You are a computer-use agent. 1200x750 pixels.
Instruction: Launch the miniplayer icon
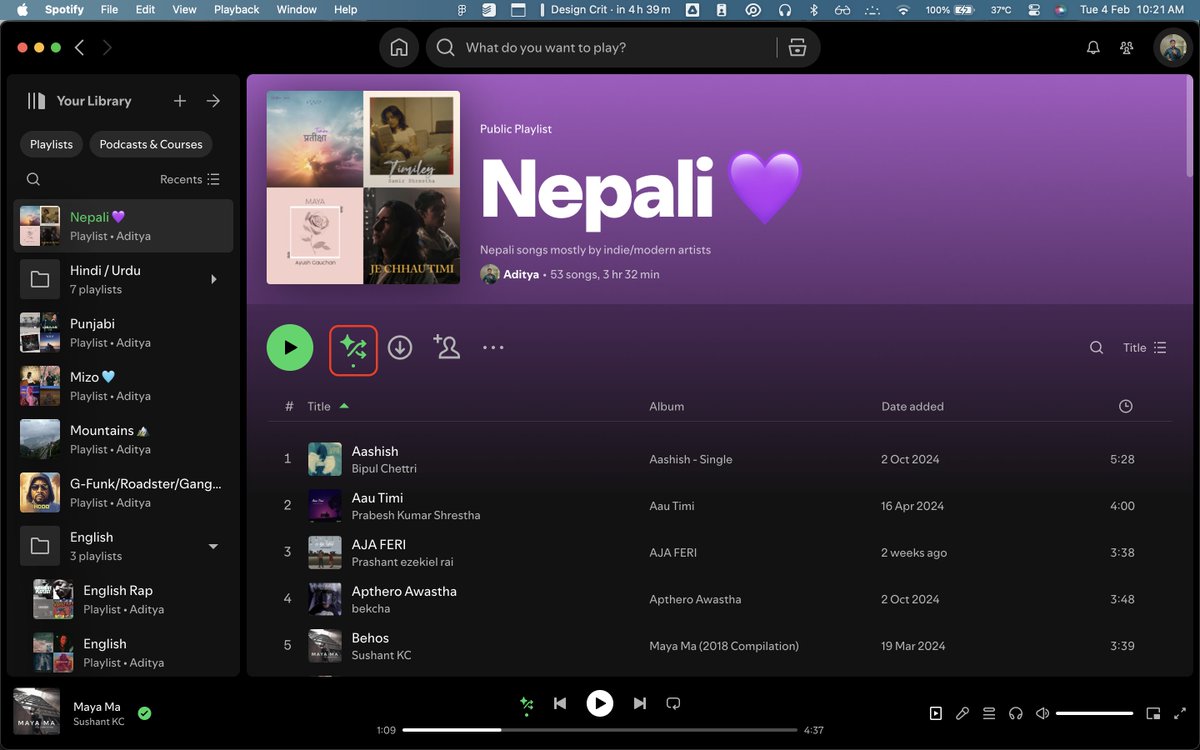point(1153,713)
